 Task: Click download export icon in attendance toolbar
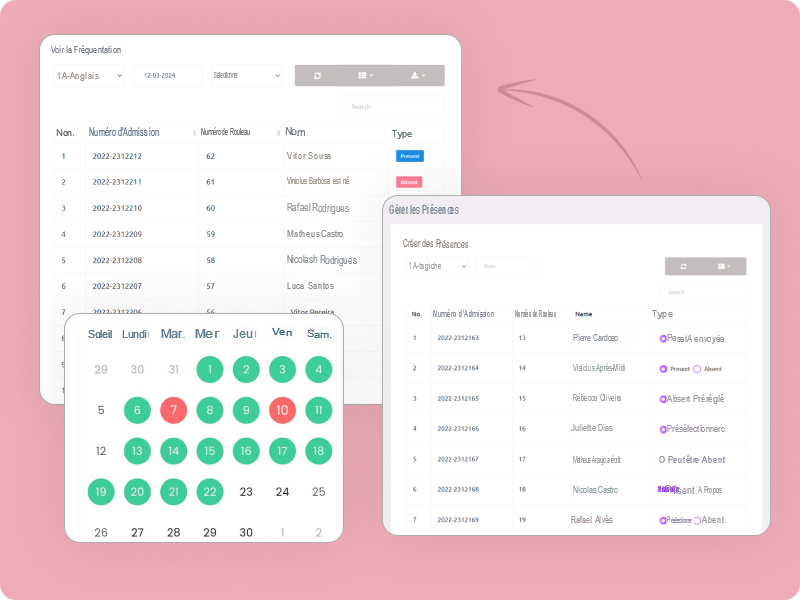tap(418, 76)
